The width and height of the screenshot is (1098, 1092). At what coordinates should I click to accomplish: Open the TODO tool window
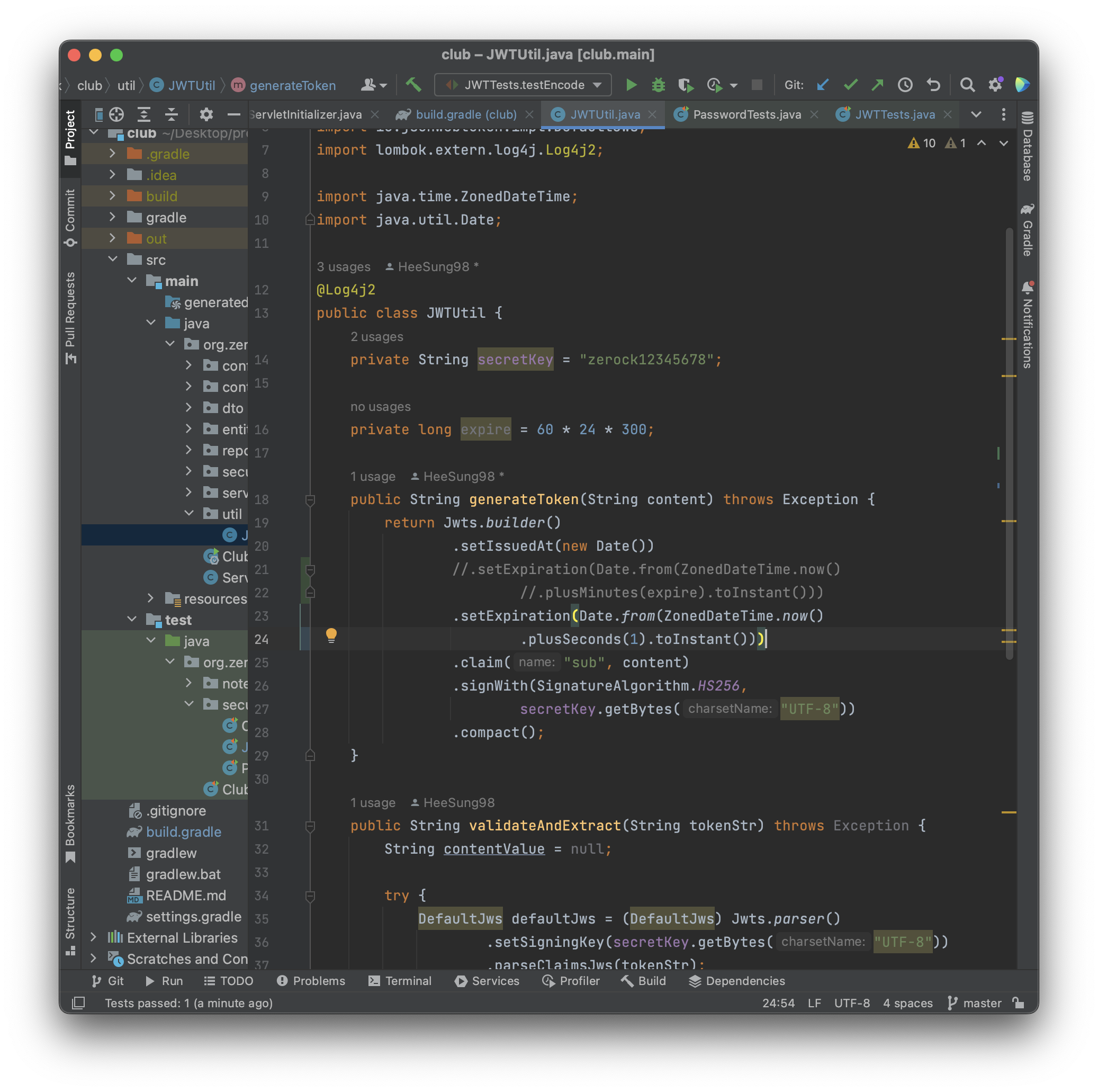coord(229,981)
